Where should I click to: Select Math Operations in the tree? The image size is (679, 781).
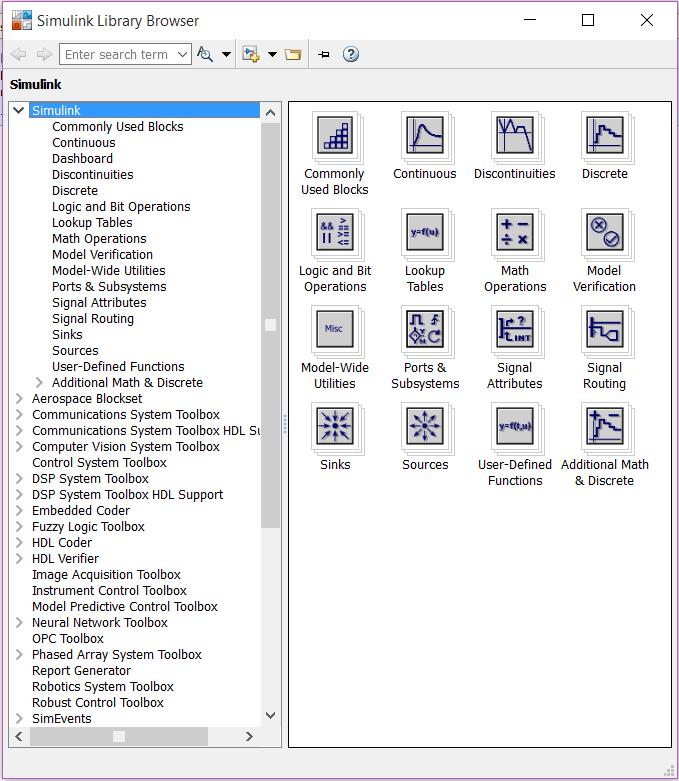click(99, 239)
